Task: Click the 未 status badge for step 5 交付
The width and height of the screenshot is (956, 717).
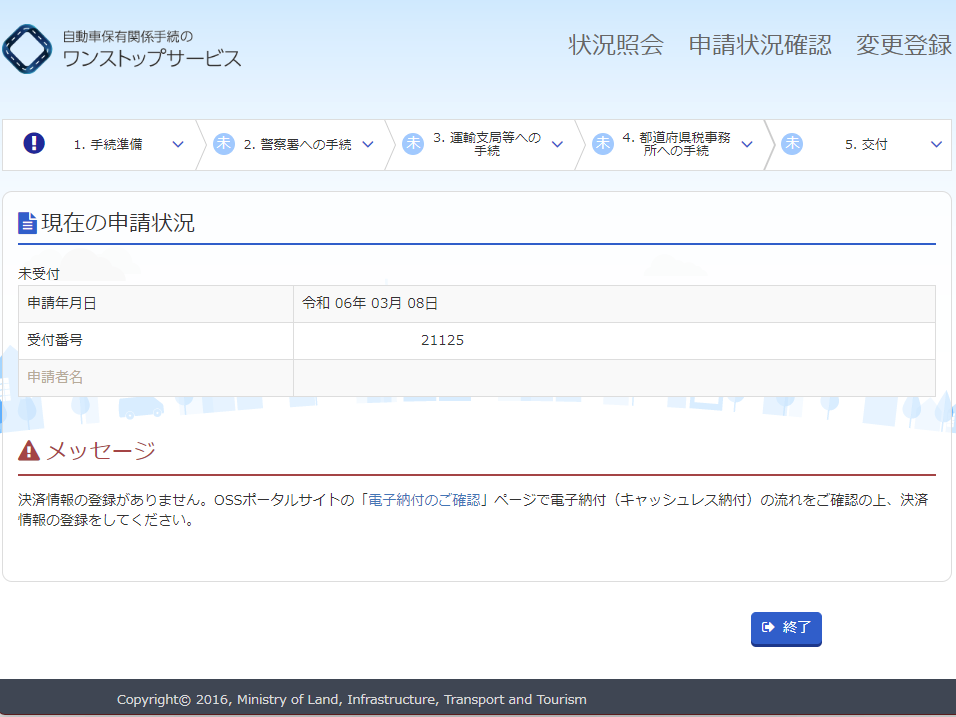Action: click(x=792, y=144)
